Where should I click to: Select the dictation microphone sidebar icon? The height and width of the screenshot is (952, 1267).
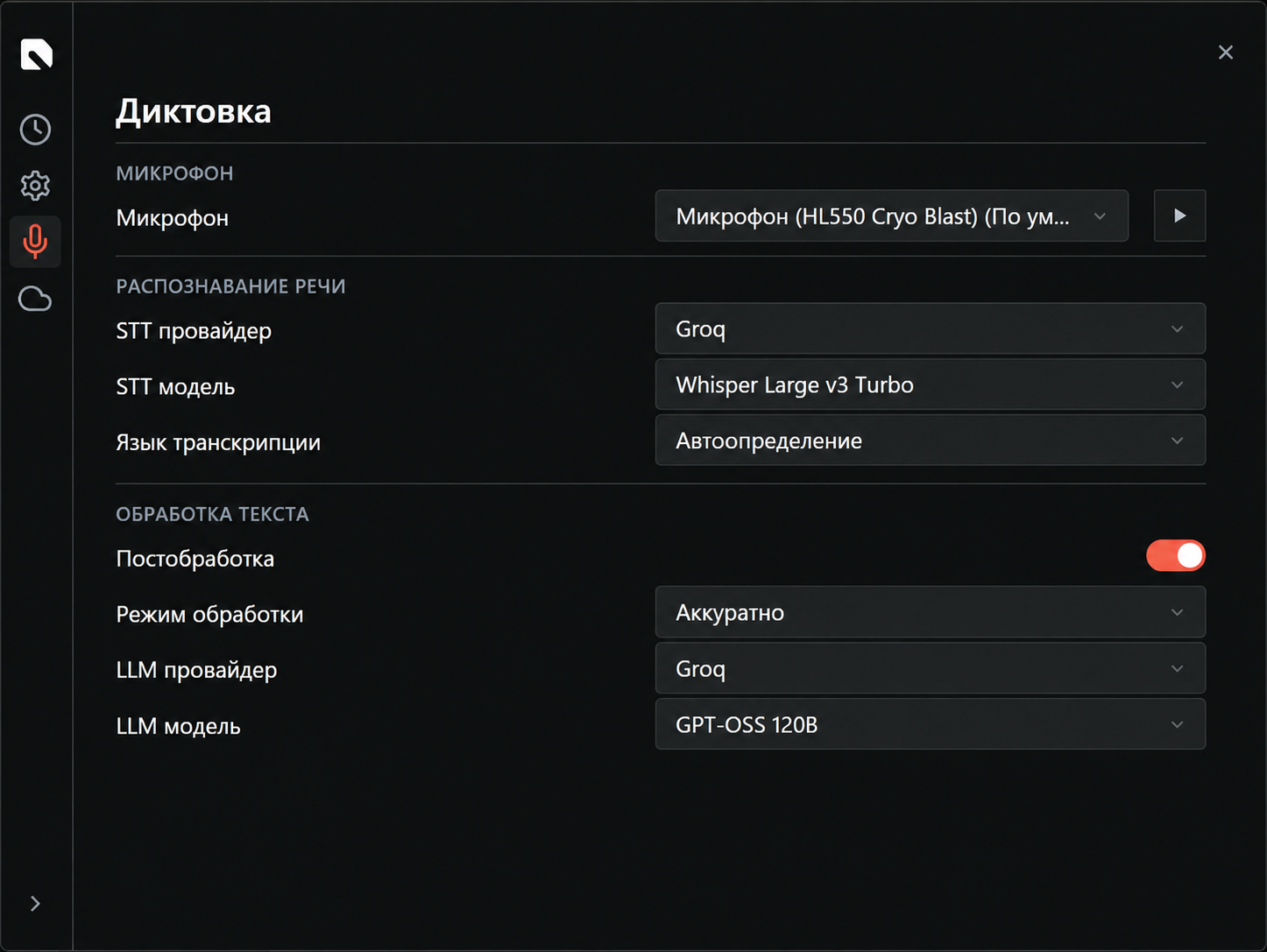pos(35,242)
